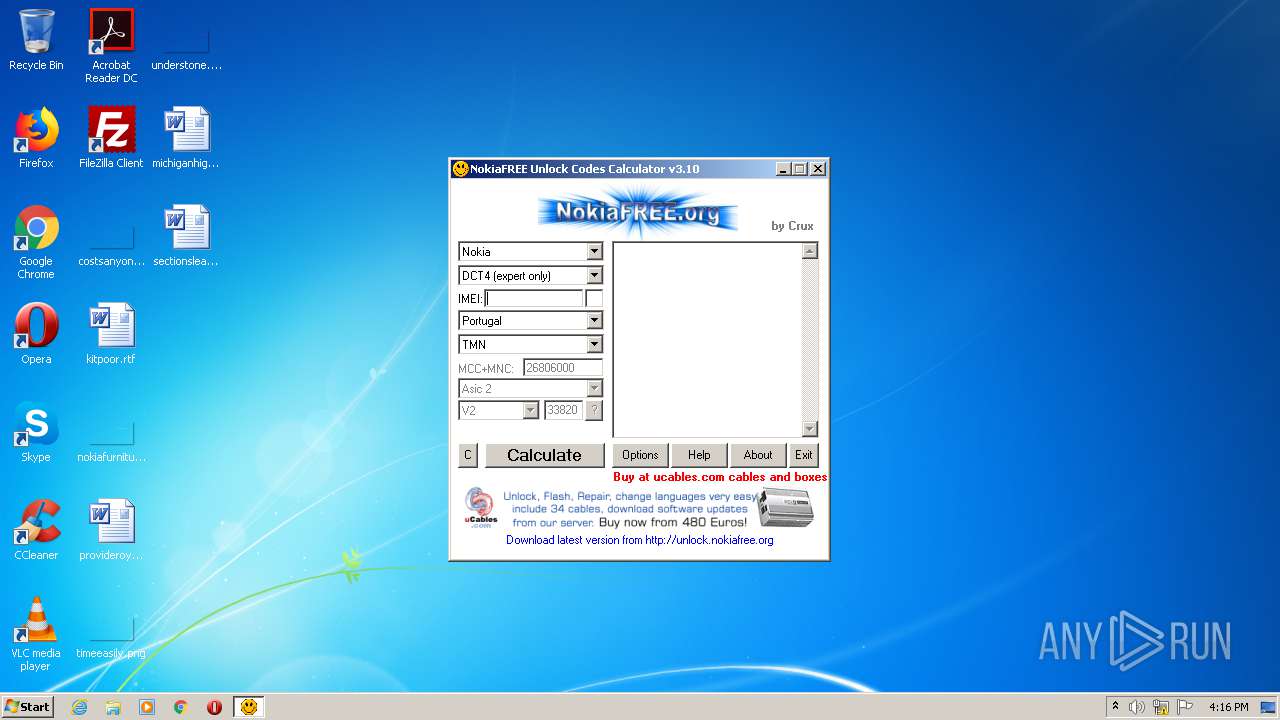
Task: Click into the IMEI input field
Action: [534, 299]
